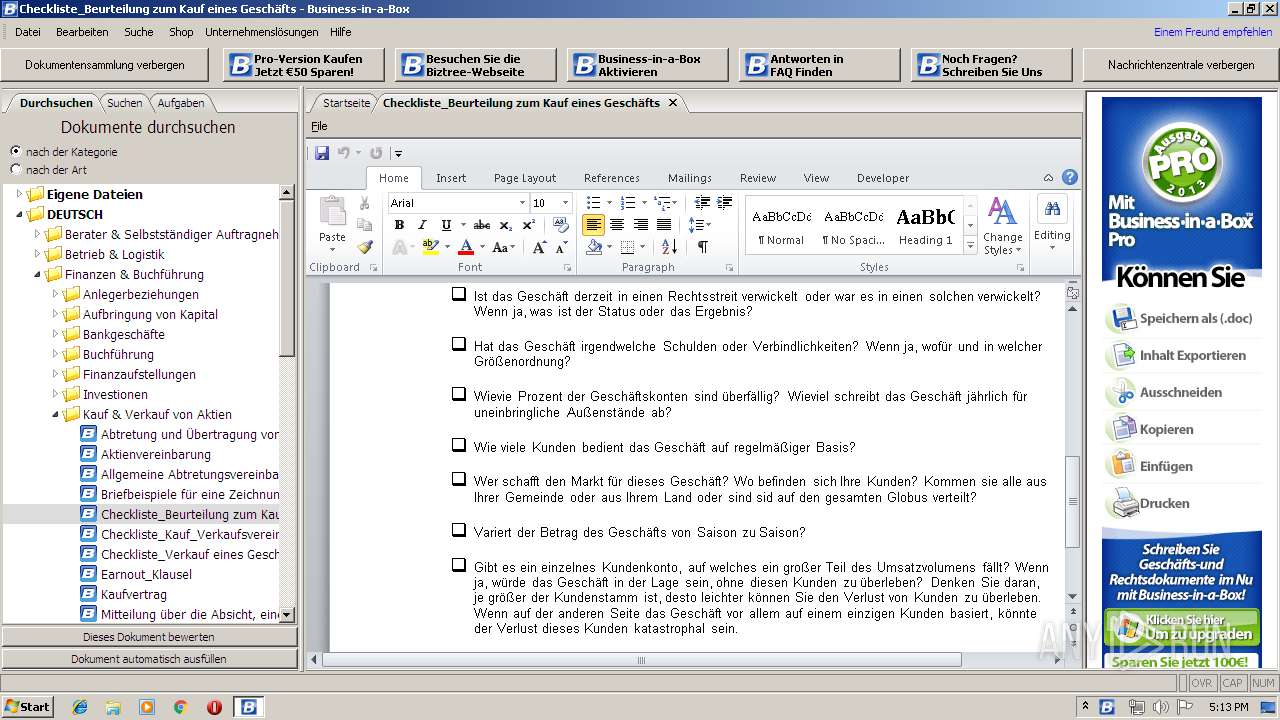Check the box for 'Wie viele Kunden' question
1280x720 pixels.
point(458,445)
